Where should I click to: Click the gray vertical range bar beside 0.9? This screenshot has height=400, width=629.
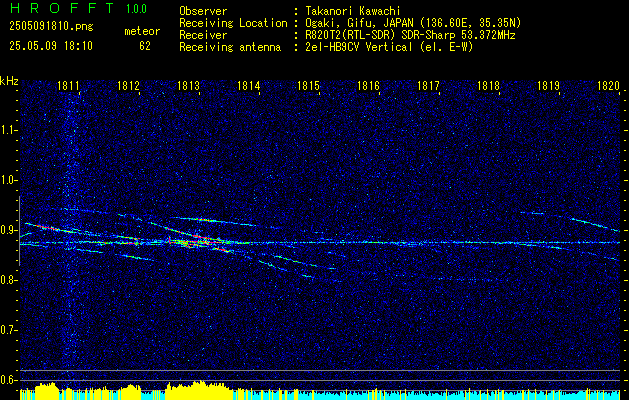tap(19, 231)
